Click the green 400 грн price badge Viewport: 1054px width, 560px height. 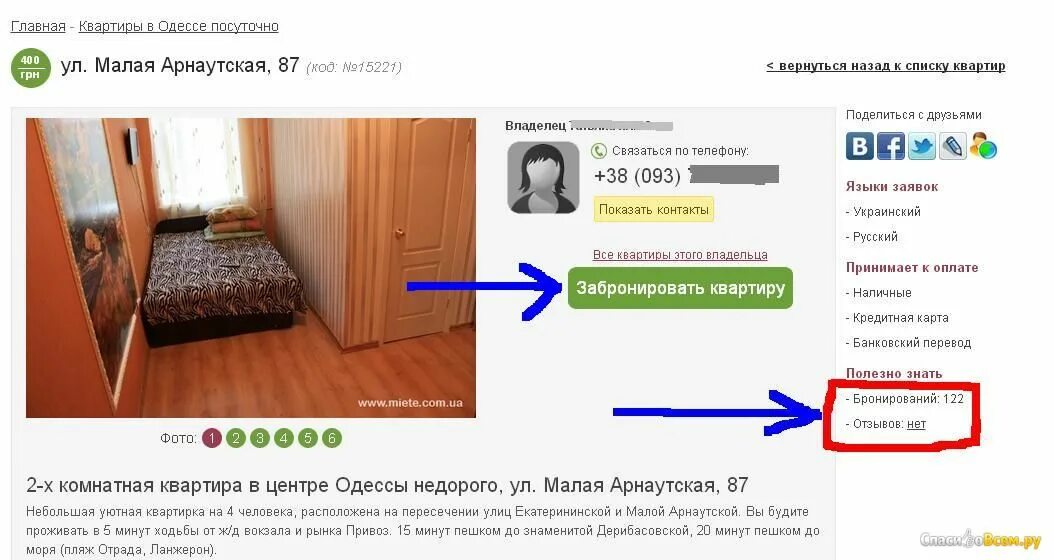(x=30, y=68)
